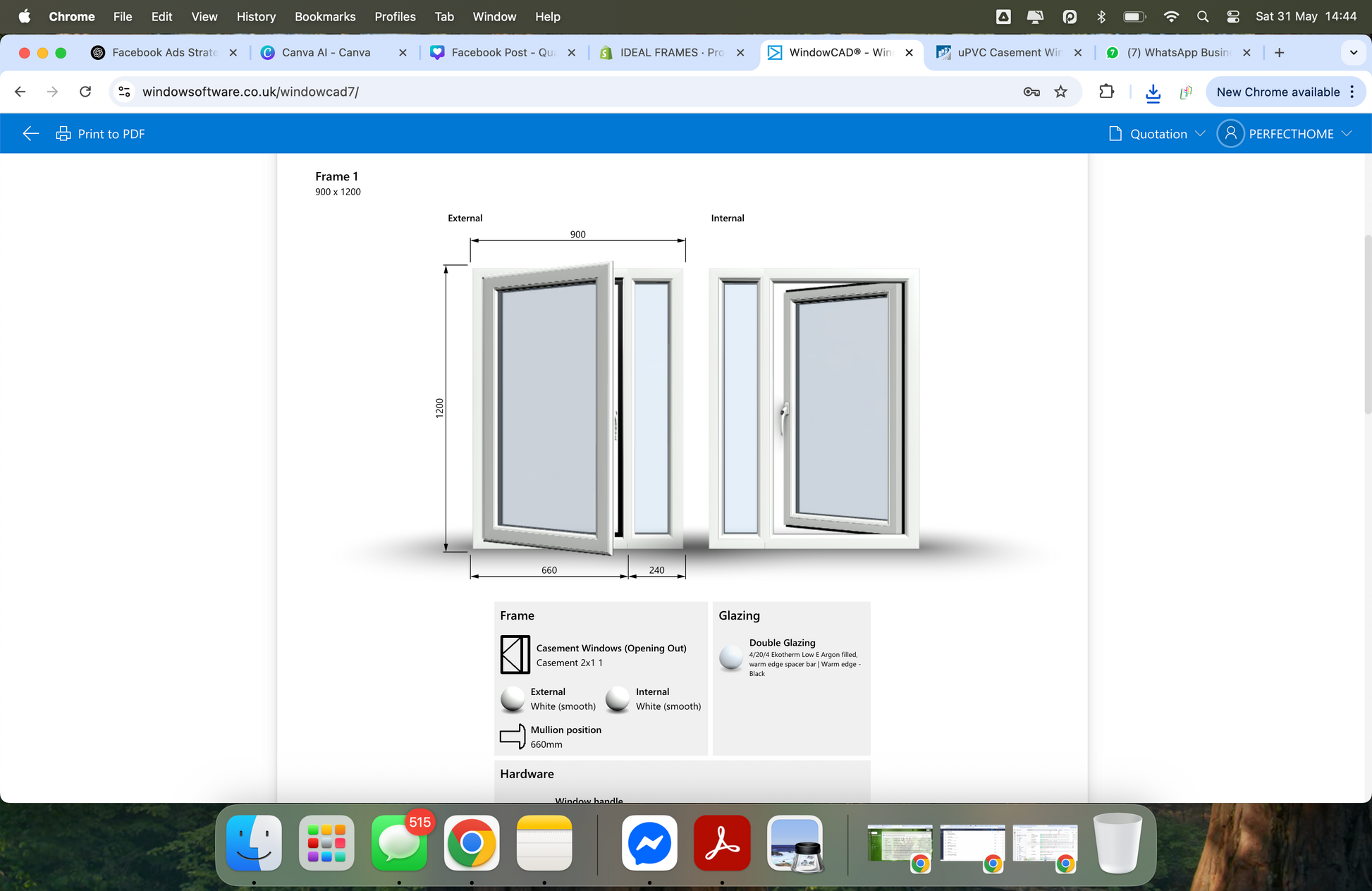The image size is (1372, 891).
Task: Open Adobe Acrobat from the dock
Action: point(721,843)
